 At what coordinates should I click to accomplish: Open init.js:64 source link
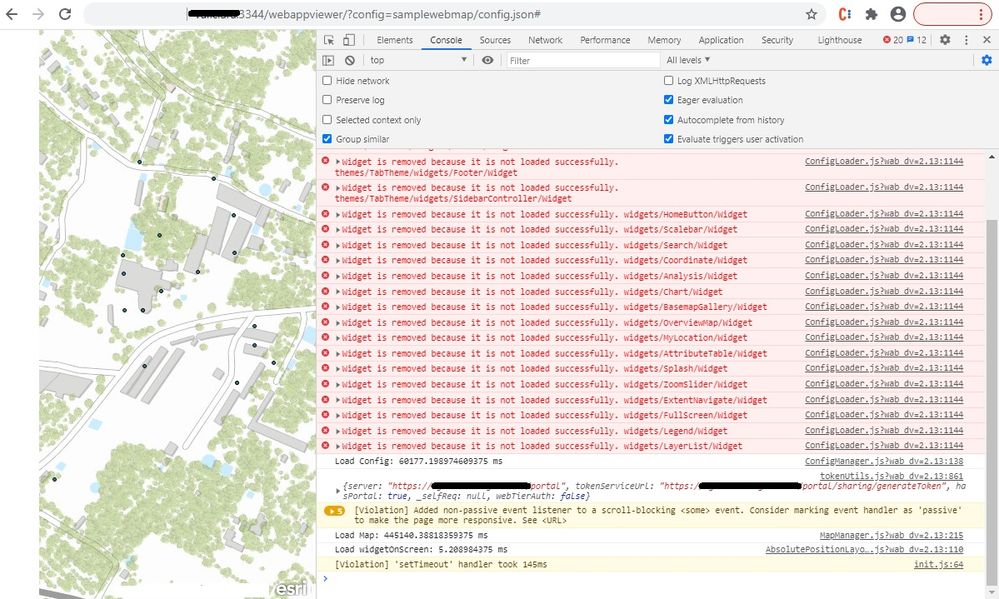[938, 564]
